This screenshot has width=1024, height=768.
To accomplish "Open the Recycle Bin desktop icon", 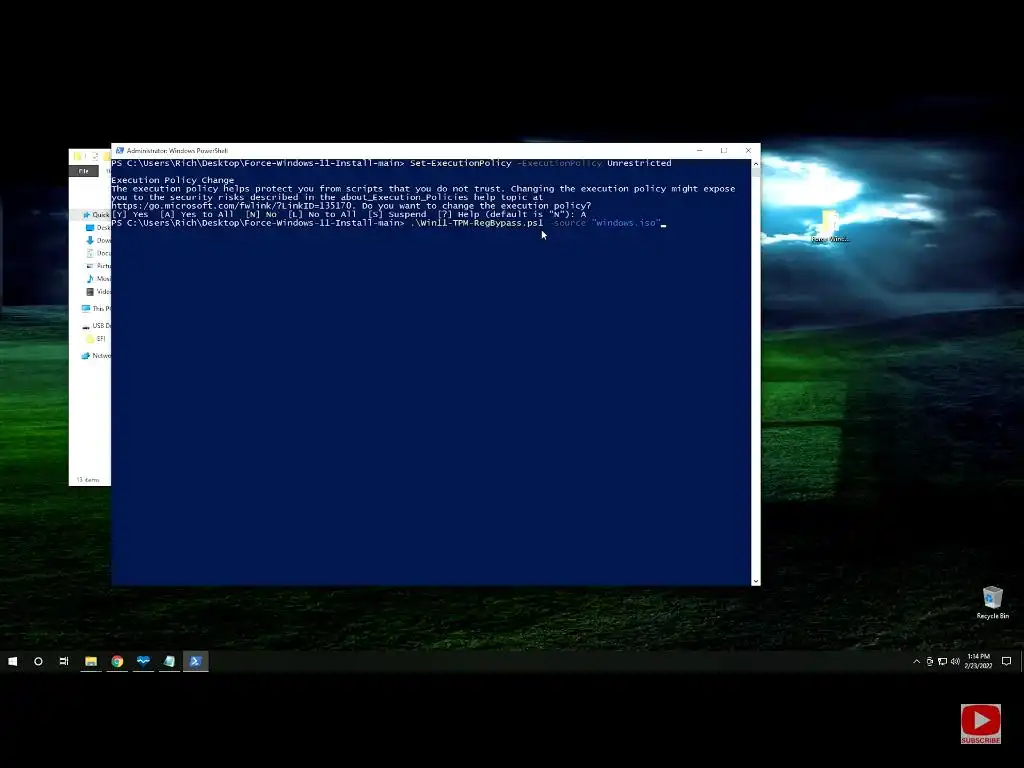I will [993, 602].
